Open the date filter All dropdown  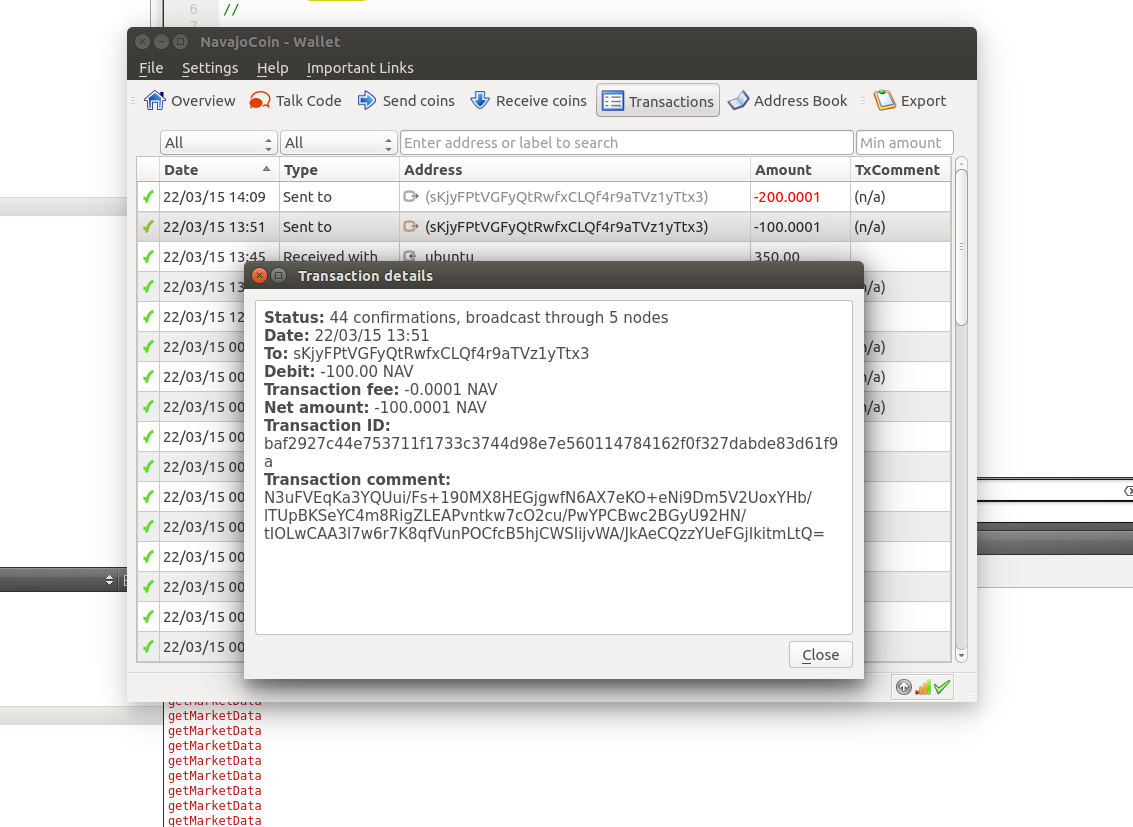pos(218,143)
